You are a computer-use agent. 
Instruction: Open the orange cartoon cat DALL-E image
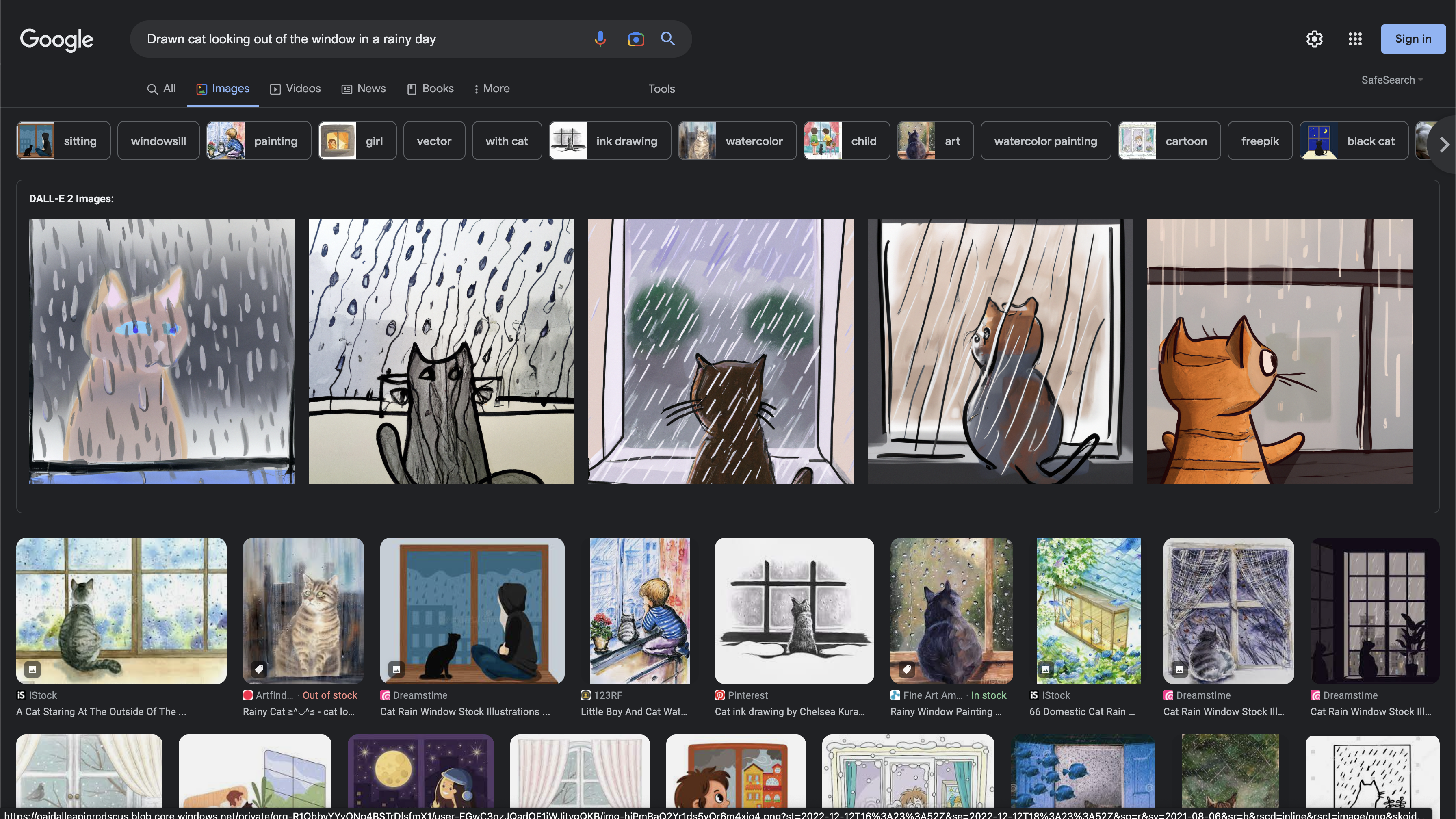point(1279,351)
